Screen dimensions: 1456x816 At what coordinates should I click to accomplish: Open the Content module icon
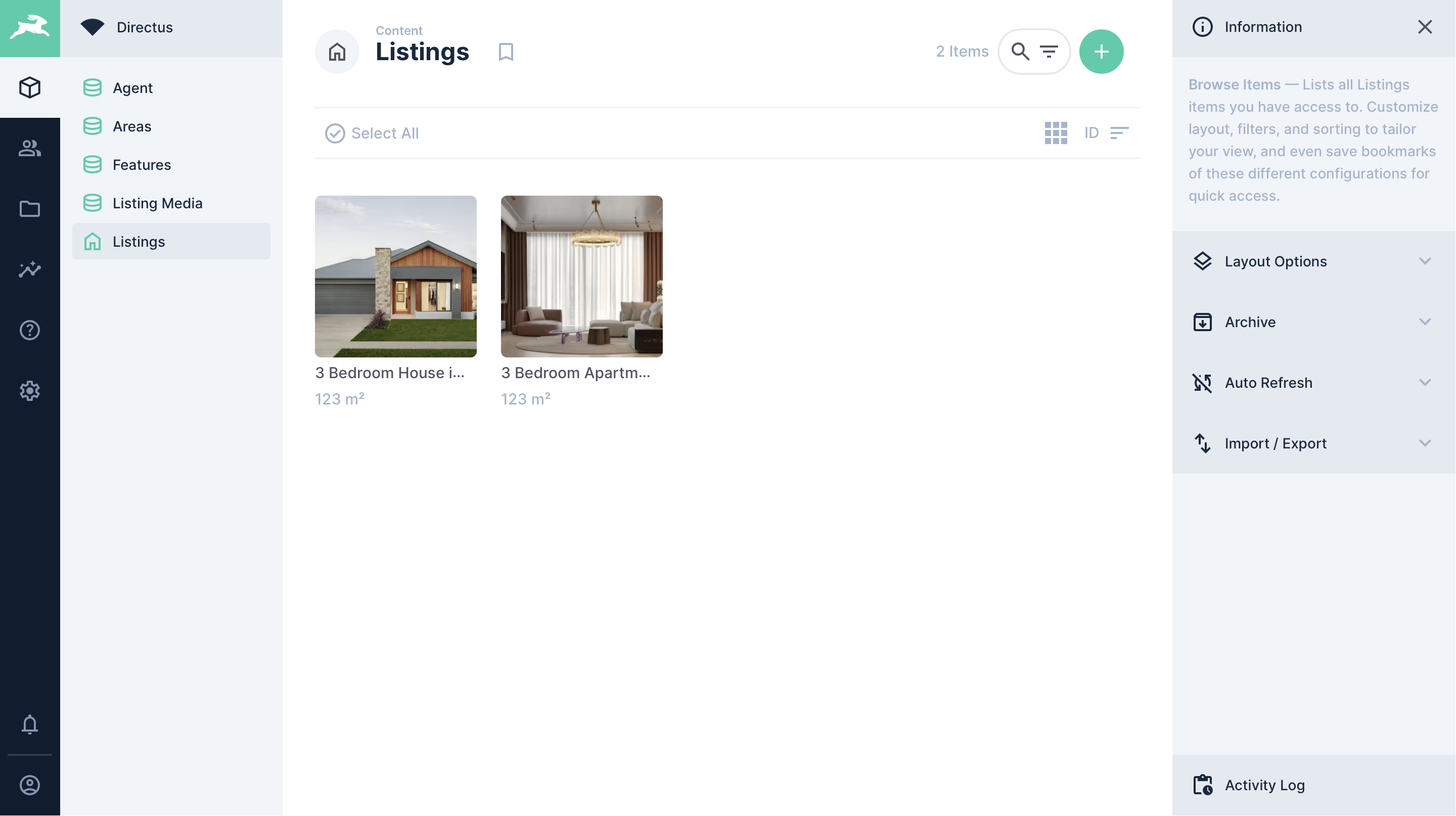(x=29, y=87)
